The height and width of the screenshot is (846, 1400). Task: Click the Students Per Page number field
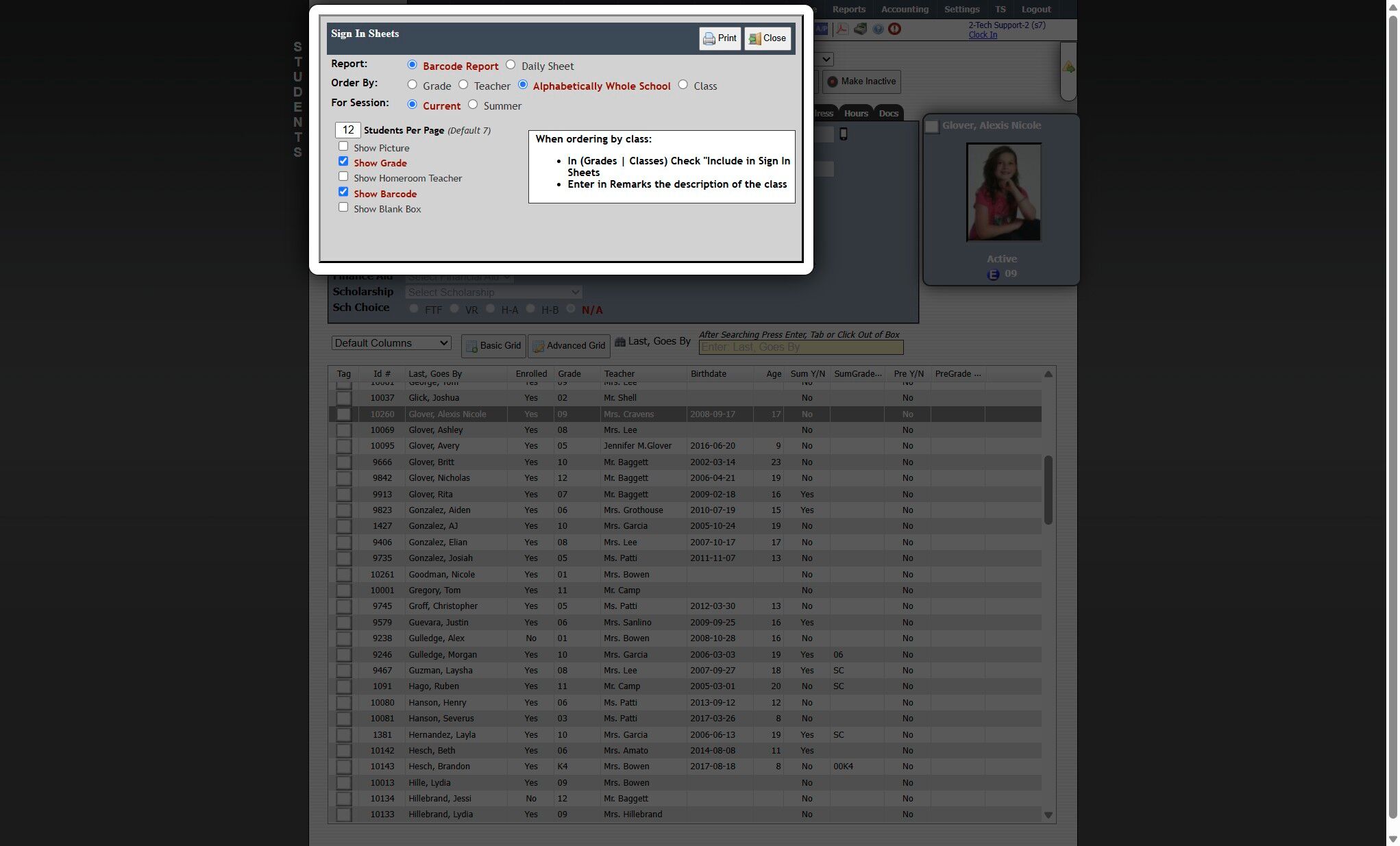tap(347, 130)
